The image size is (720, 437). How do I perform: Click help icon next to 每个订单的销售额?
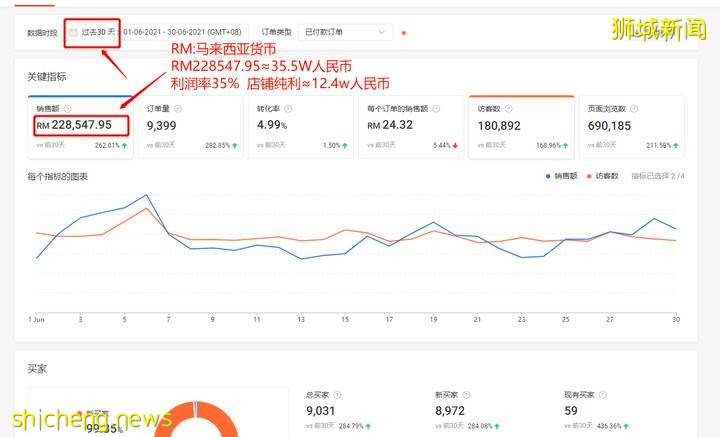coord(436,109)
